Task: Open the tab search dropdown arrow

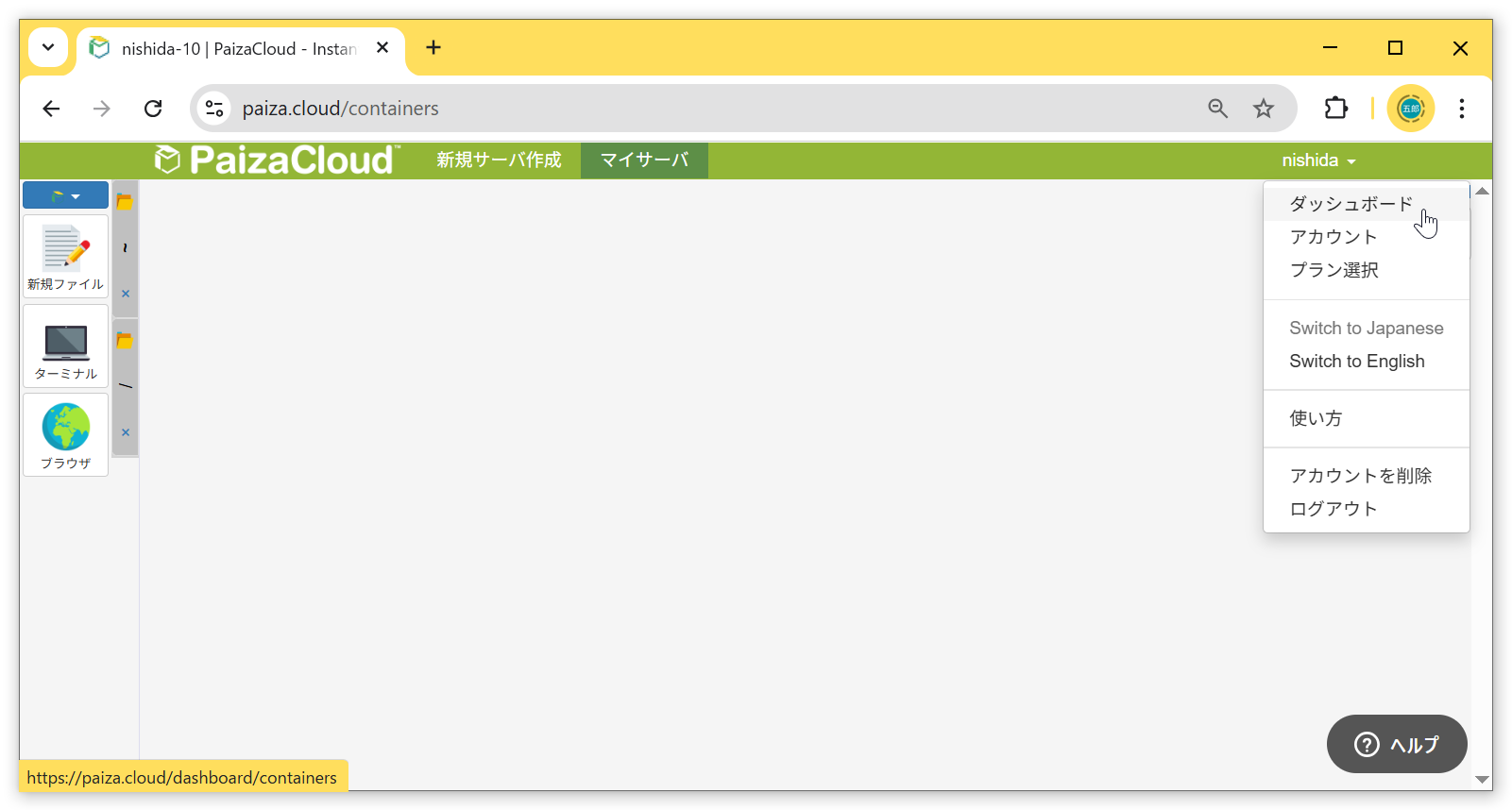Action: [48, 47]
